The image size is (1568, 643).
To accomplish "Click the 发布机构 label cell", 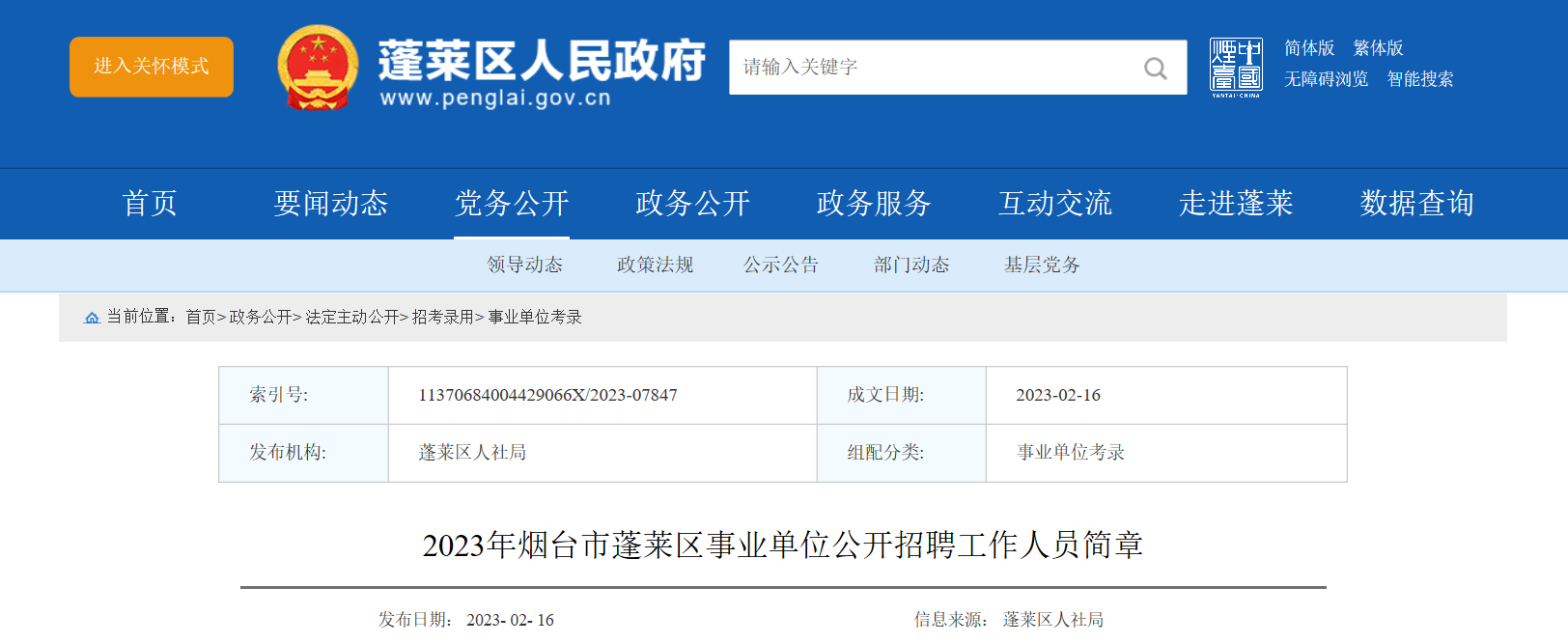I will click(x=304, y=453).
